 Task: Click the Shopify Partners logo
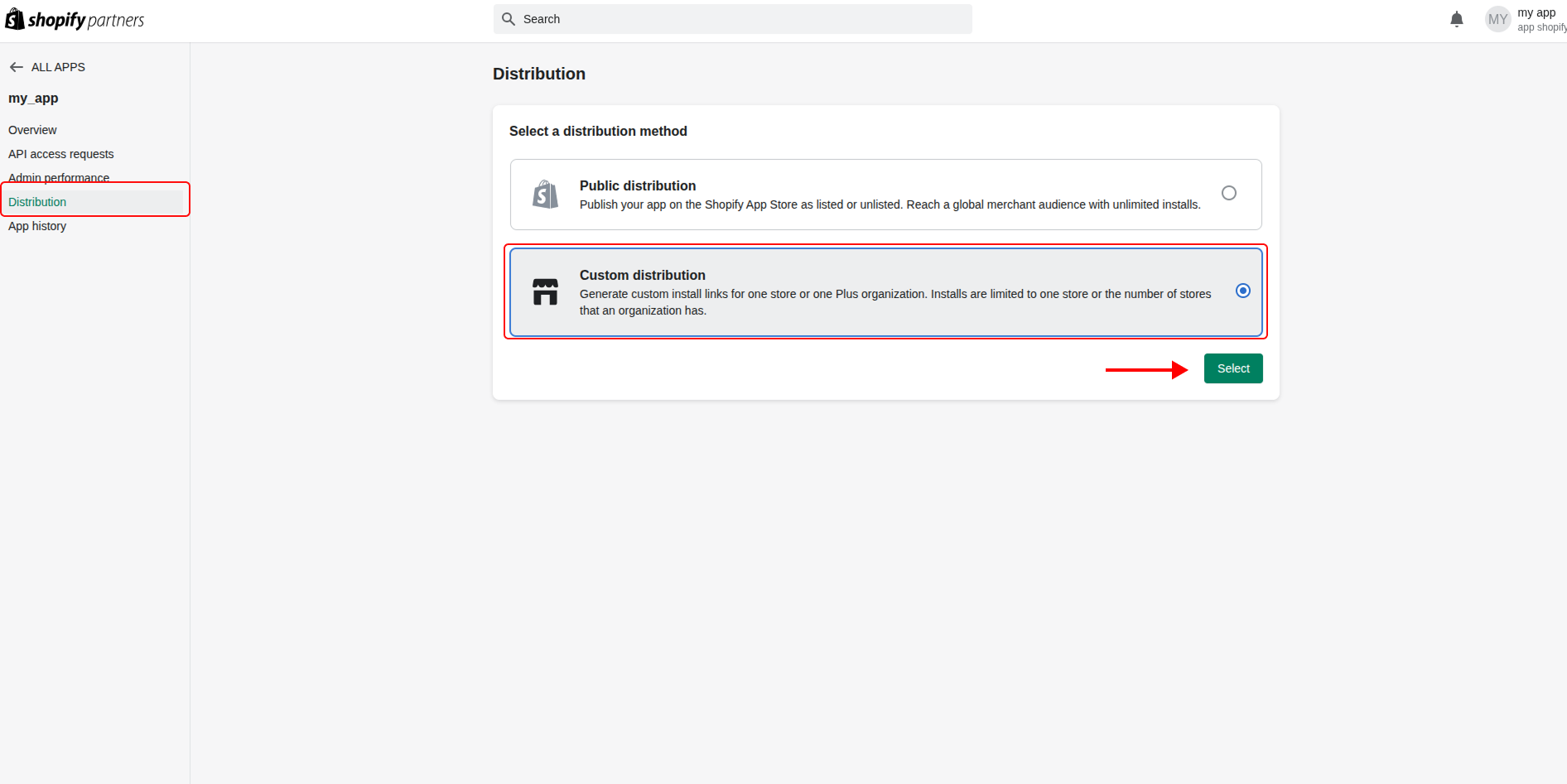(75, 18)
